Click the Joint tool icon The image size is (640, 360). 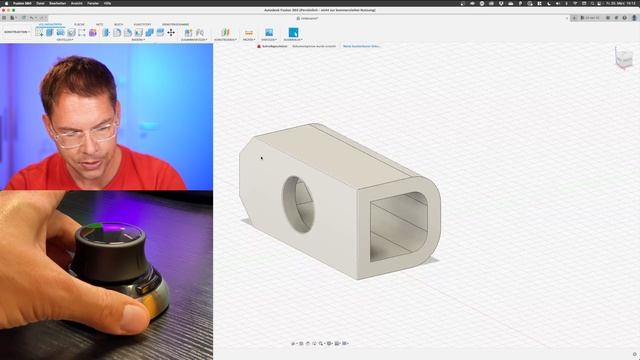coord(200,32)
